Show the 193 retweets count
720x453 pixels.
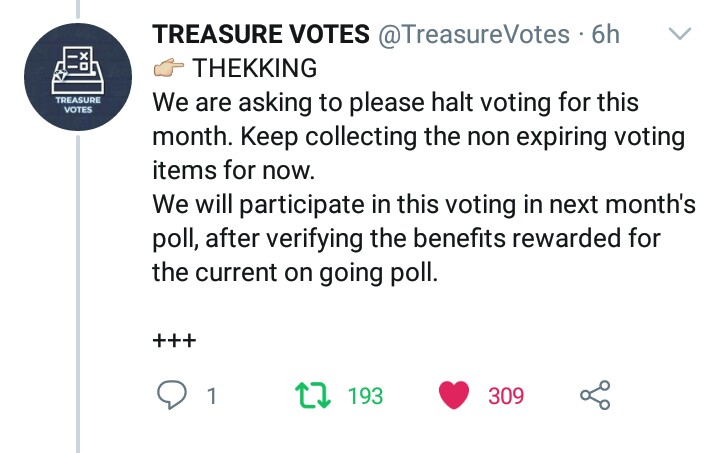(365, 397)
